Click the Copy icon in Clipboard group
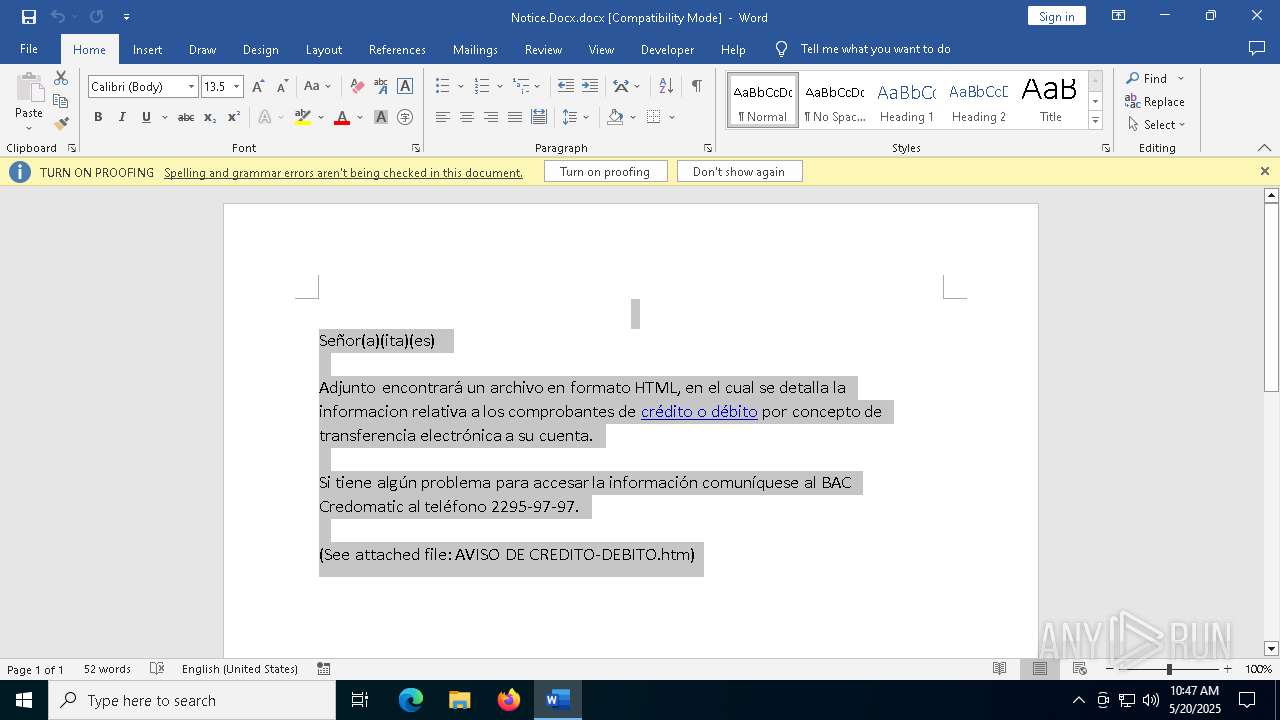 pos(61,101)
